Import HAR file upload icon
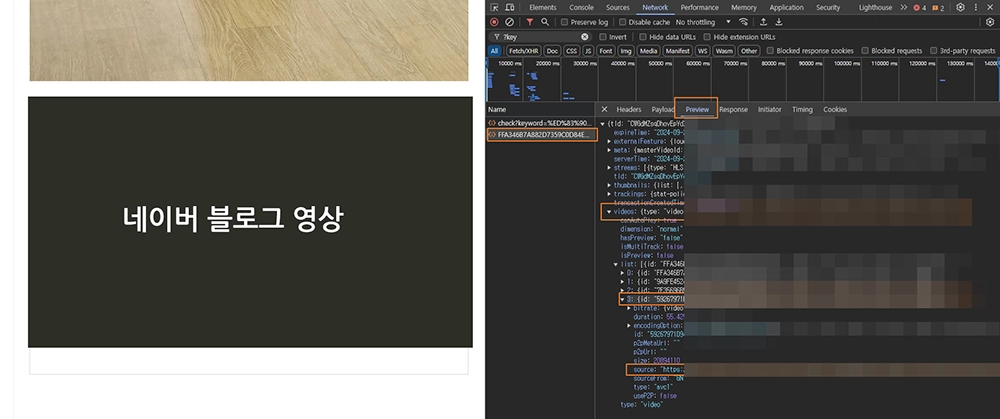1000x419 pixels. pos(763,22)
